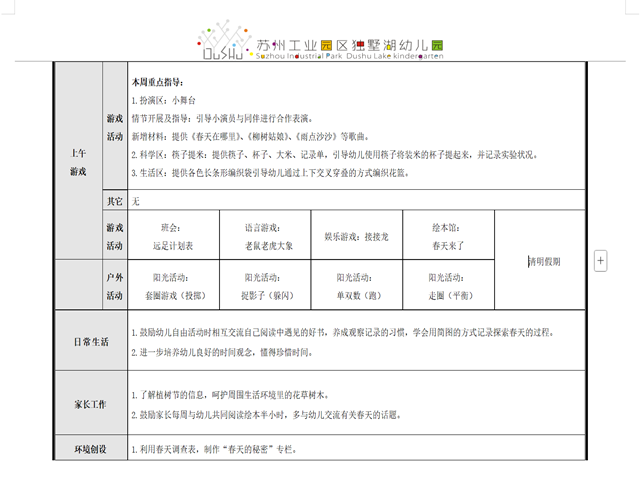The width and height of the screenshot is (640, 480).
Task: Select the 其它 label cell
Action: (115, 200)
